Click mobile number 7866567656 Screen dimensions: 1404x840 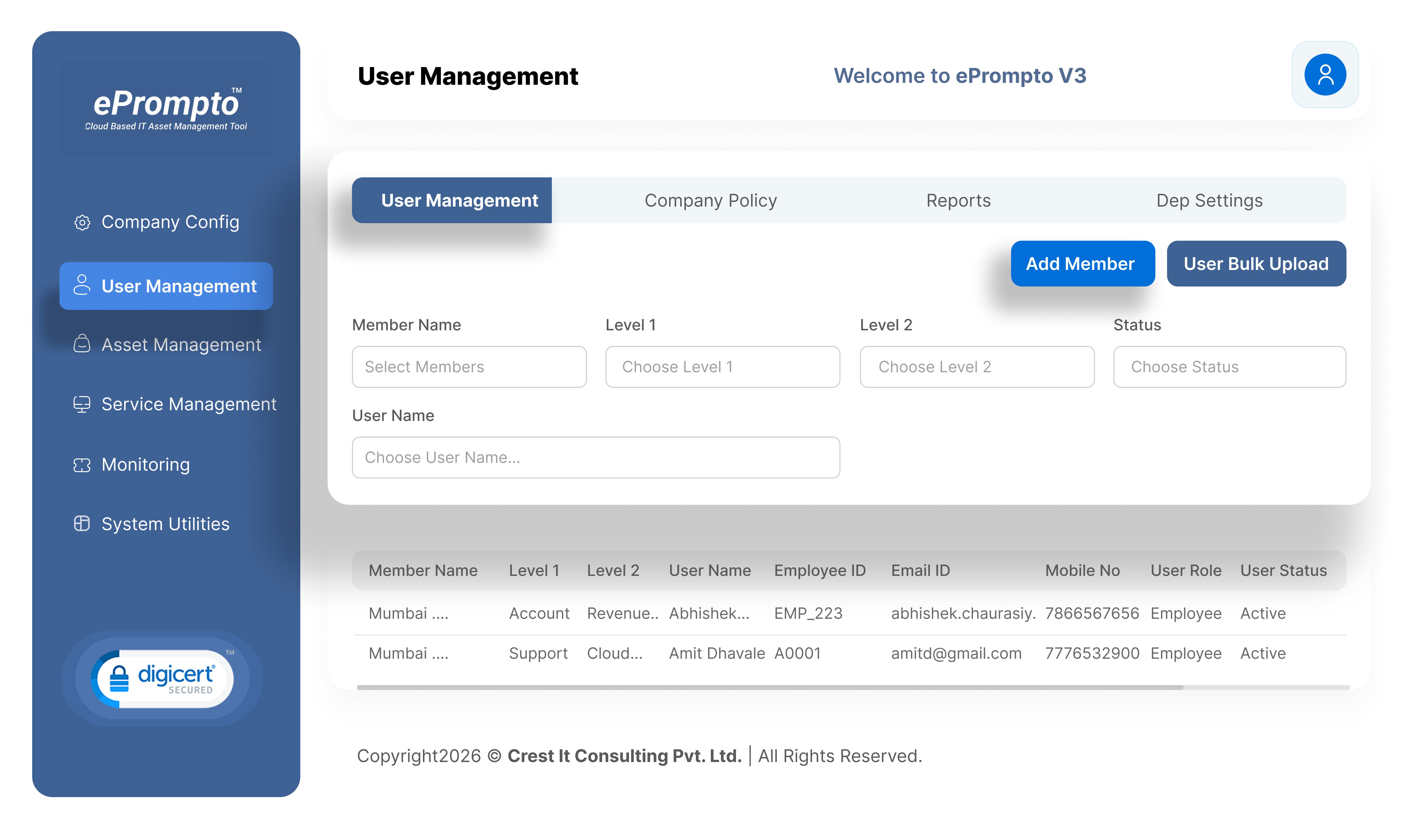coord(1092,614)
